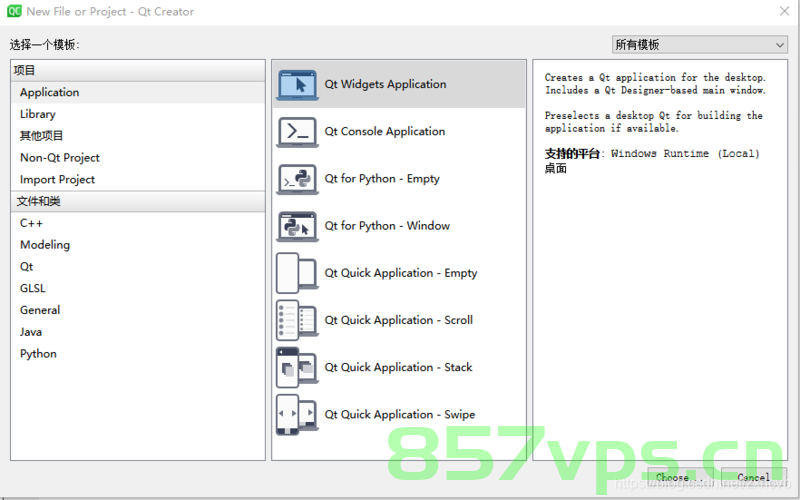Cancel the new project dialog
The width and height of the screenshot is (800, 500).
click(x=754, y=477)
